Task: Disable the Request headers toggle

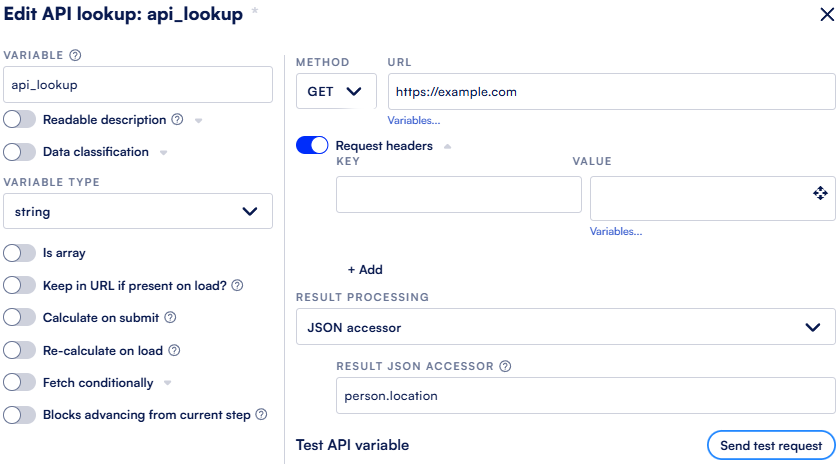Action: click(x=312, y=145)
